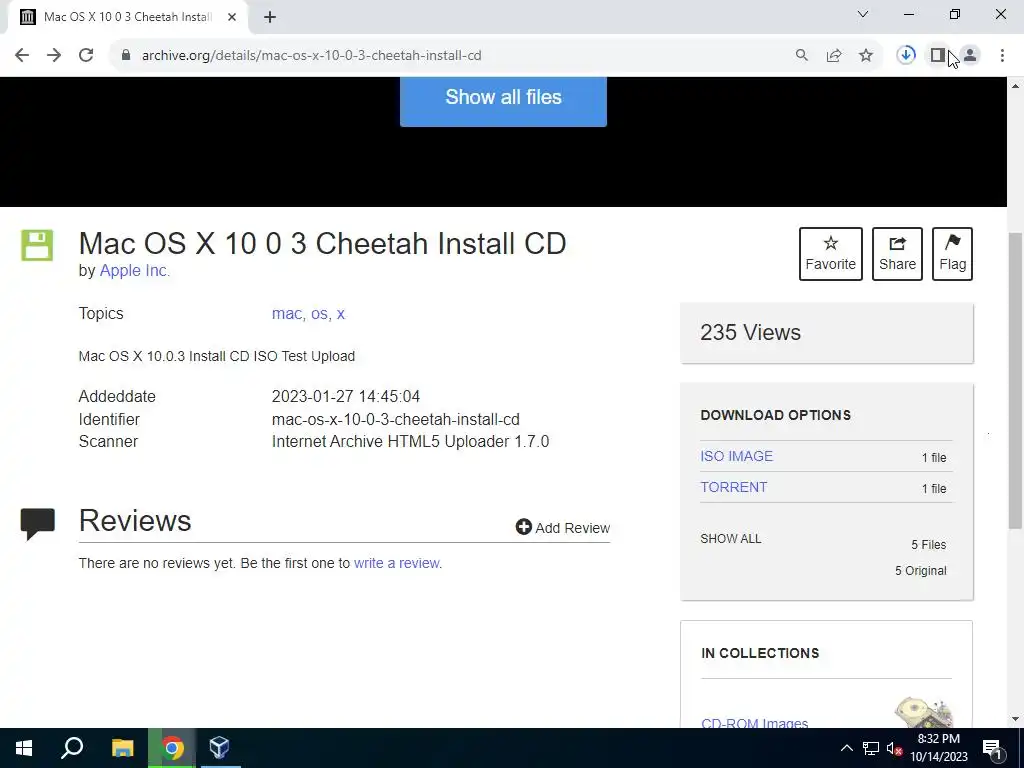1024x768 pixels.
Task: Open the tab search chevron
Action: (863, 14)
